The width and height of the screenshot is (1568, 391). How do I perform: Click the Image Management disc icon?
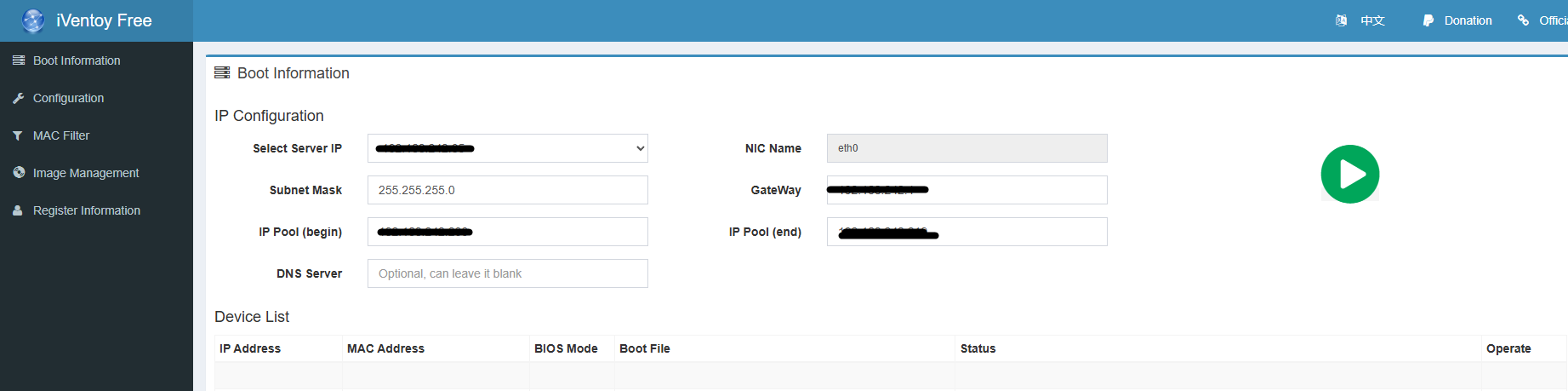coord(18,173)
